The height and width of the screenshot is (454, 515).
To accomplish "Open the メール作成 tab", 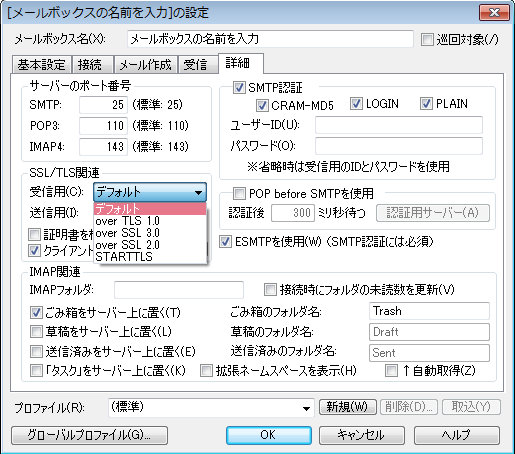I will point(145,64).
